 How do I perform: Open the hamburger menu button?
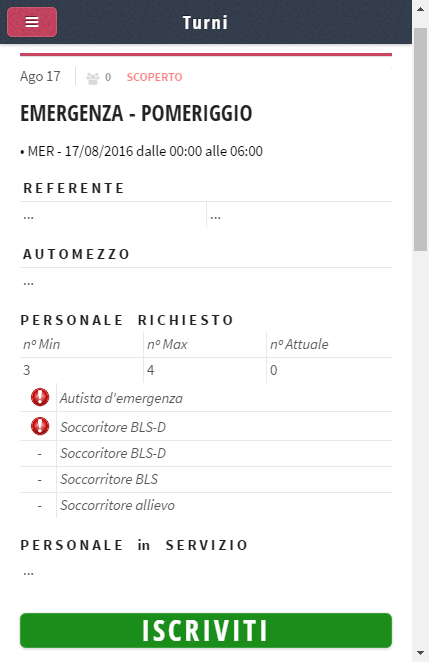[x=32, y=22]
